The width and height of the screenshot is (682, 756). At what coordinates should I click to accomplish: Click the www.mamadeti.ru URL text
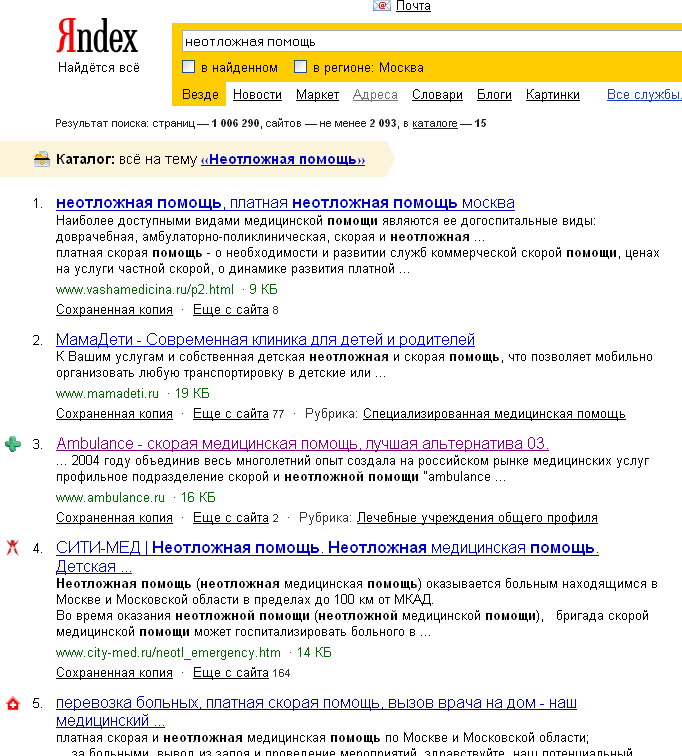[x=107, y=393]
